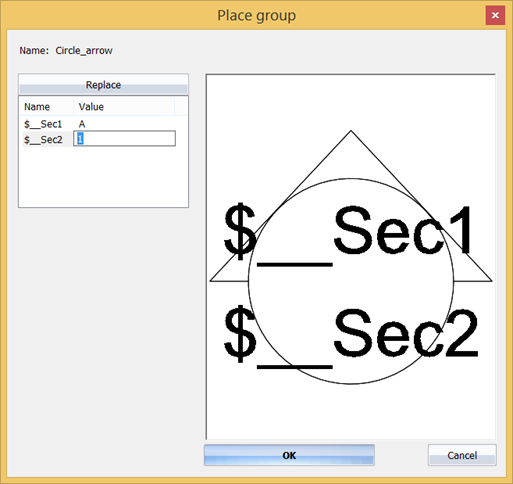Click the Replace button
Screen dimensions: 513x484
pyautogui.click(x=103, y=85)
